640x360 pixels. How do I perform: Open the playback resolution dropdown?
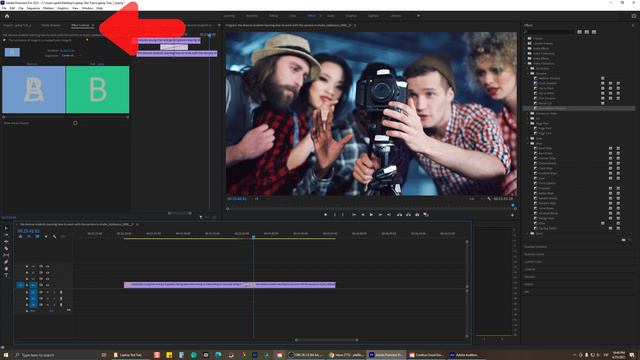(x=473, y=199)
